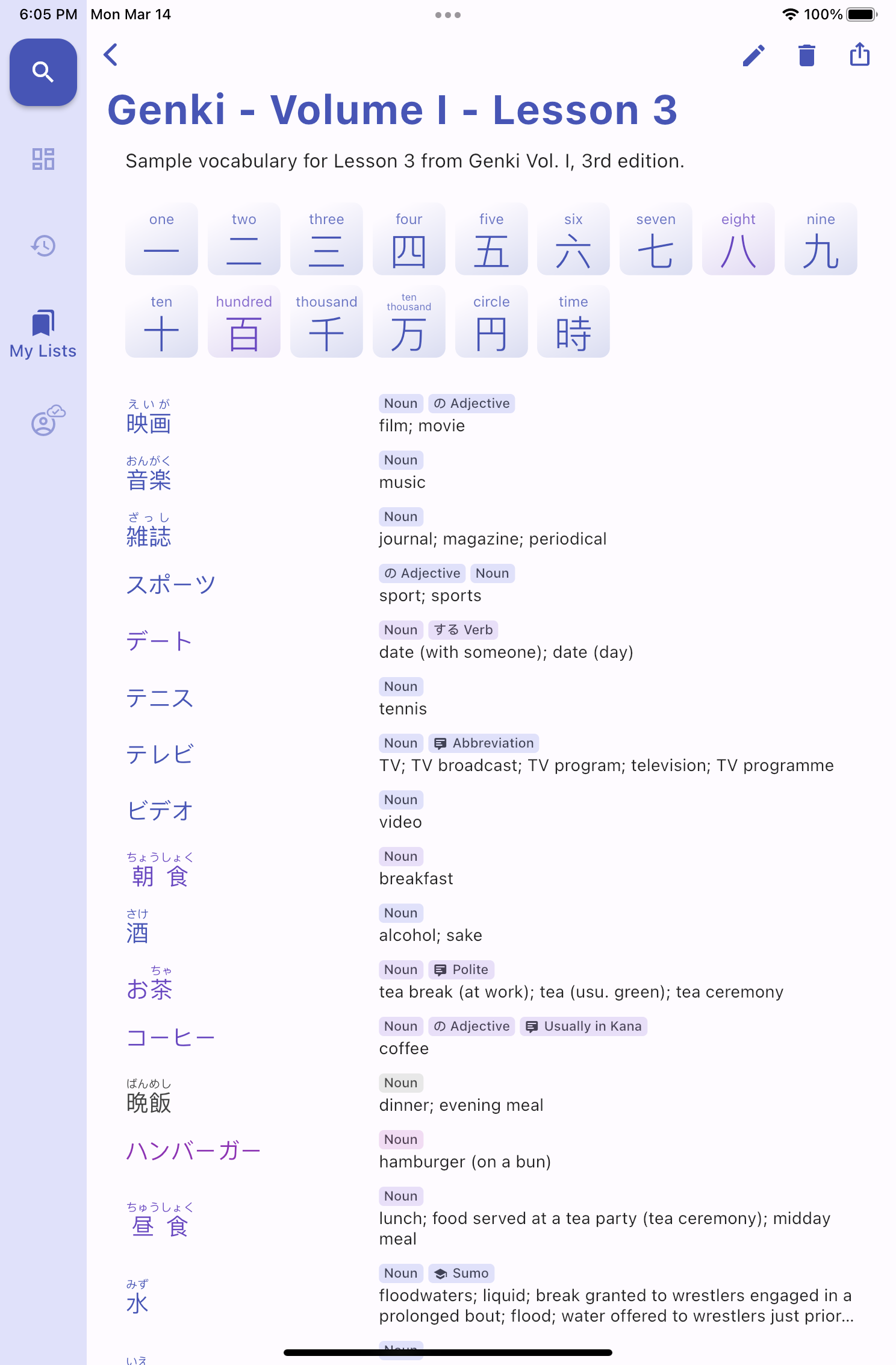Open the word entry 映画
896x1365 pixels.
click(x=149, y=417)
